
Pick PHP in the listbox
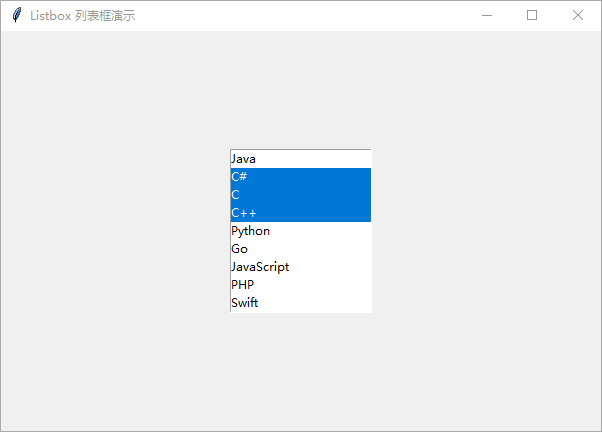301,285
